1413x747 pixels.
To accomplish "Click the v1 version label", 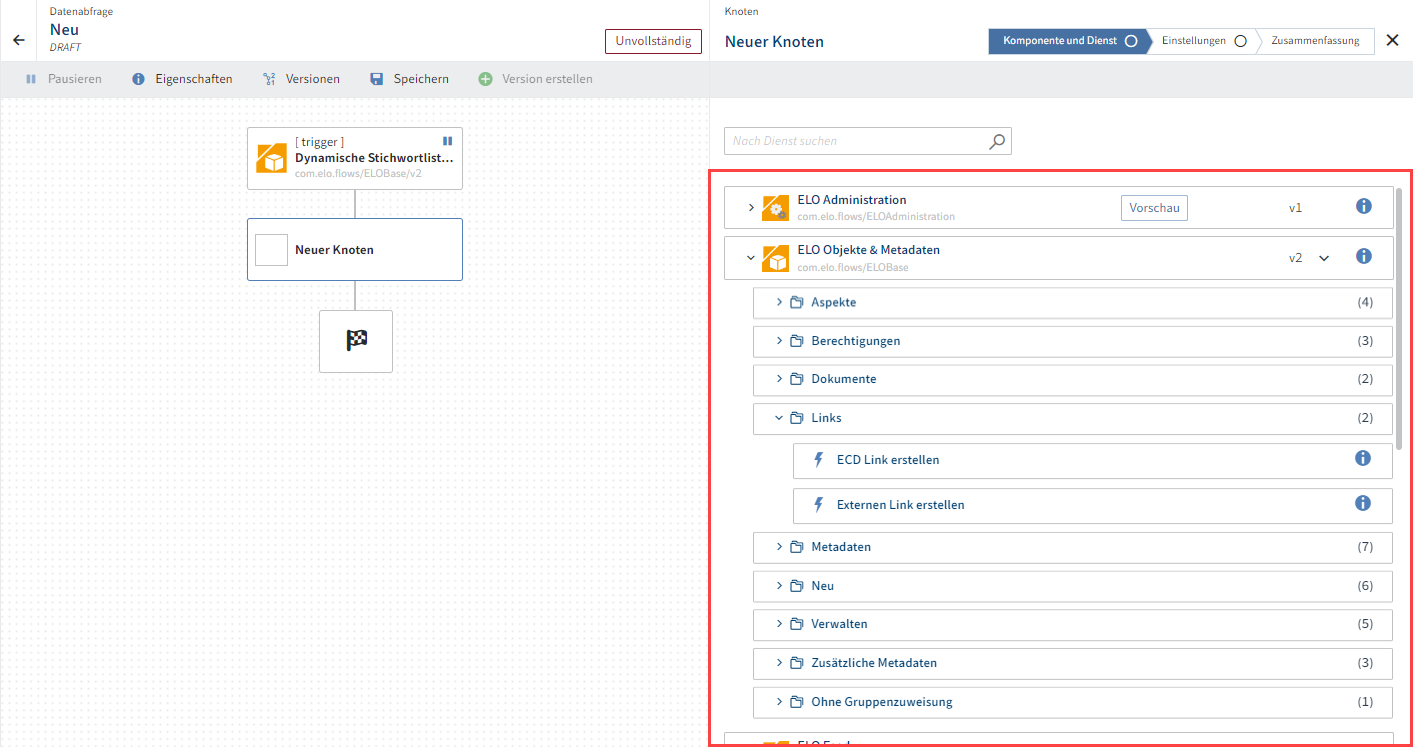I will 1295,208.
